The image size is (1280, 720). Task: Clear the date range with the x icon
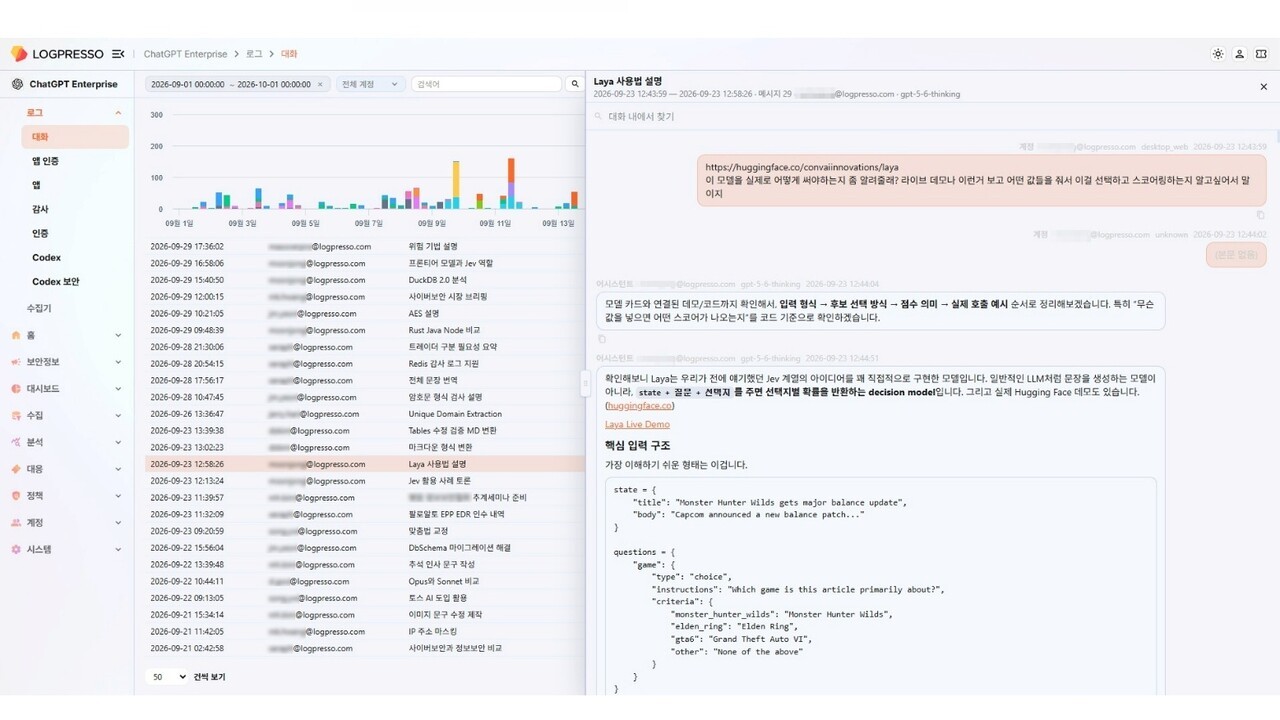(320, 85)
